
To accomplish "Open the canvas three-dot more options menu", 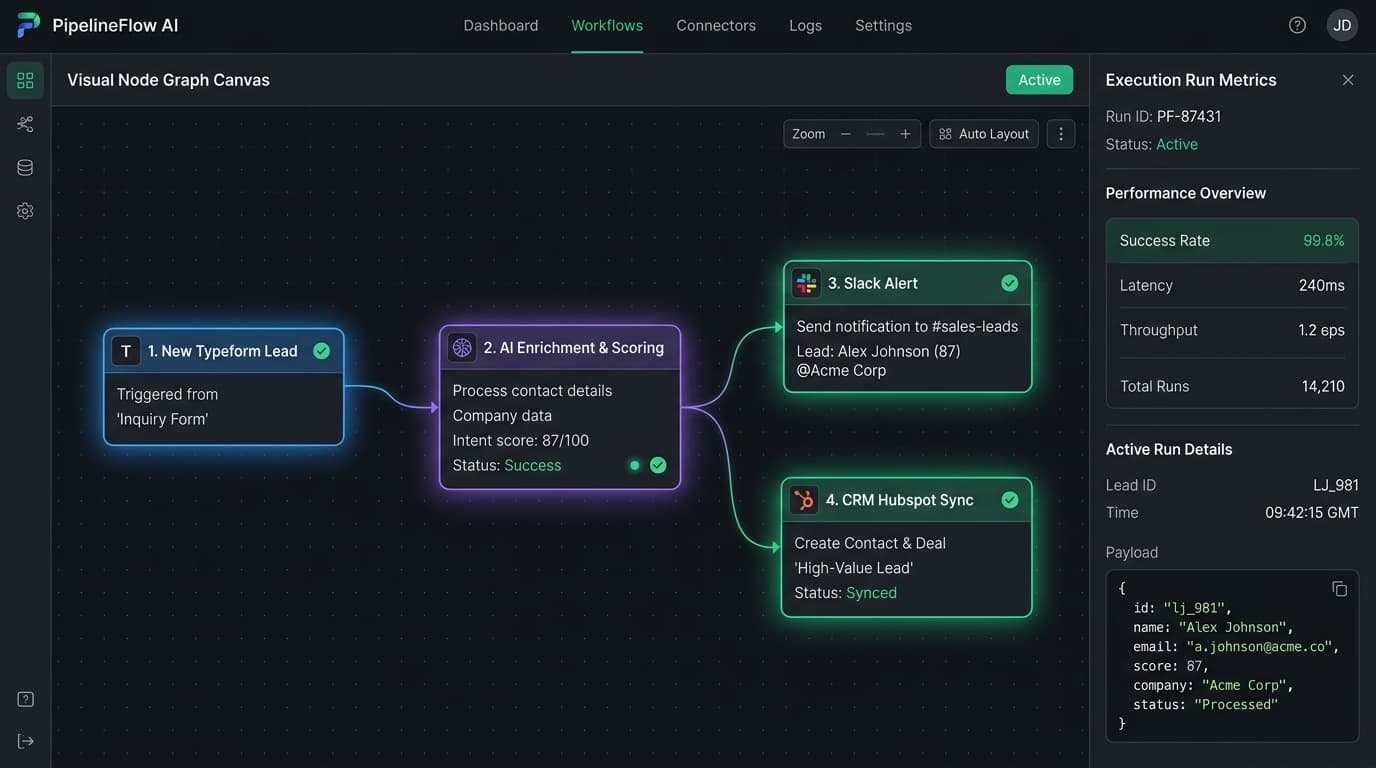I will (1061, 134).
